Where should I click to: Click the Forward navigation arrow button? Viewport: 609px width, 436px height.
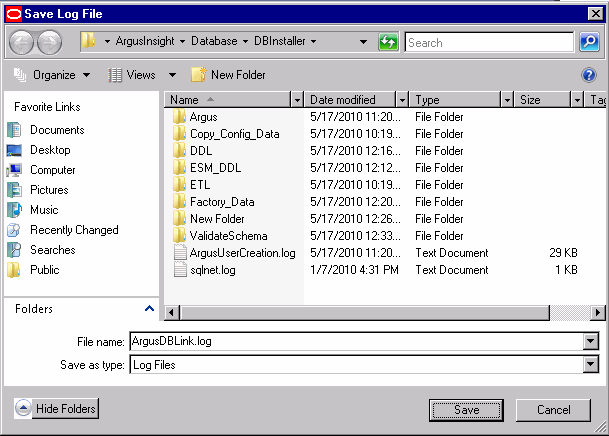point(49,42)
